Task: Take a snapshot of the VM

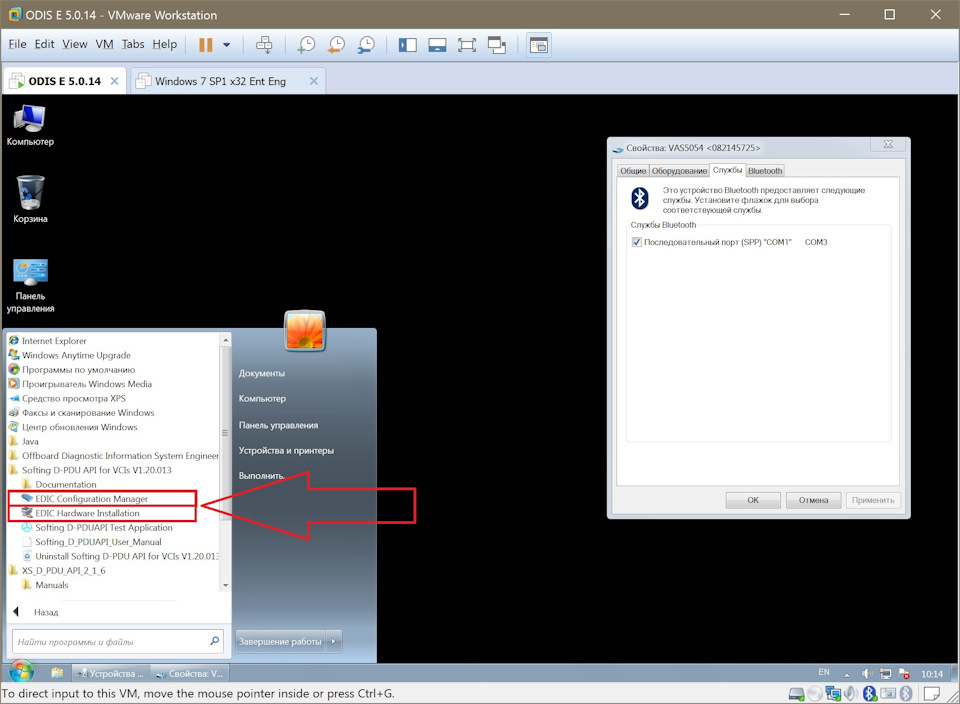Action: (x=306, y=45)
